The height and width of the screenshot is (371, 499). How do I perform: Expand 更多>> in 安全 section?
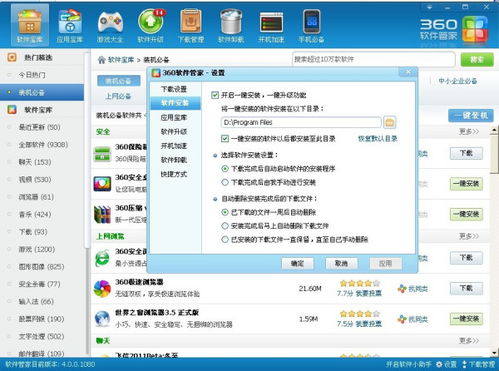pyautogui.click(x=469, y=131)
